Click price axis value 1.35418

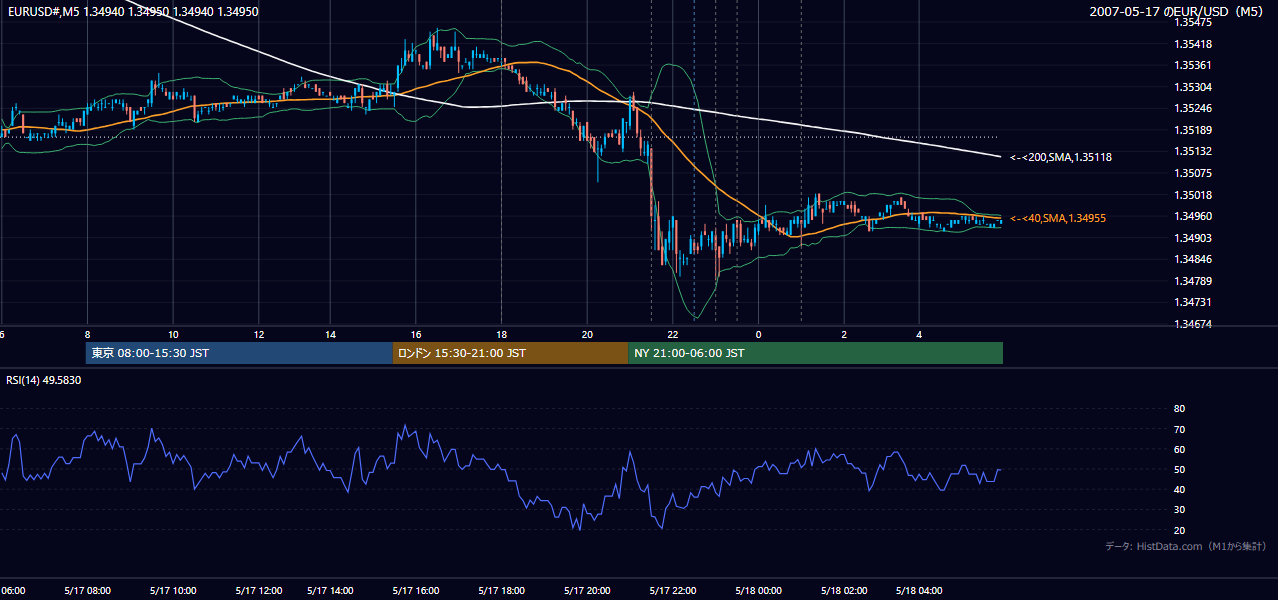click(1192, 44)
